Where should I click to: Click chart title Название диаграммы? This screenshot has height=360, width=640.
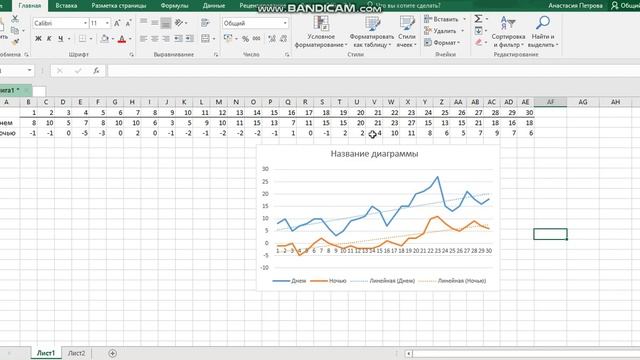tap(374, 154)
